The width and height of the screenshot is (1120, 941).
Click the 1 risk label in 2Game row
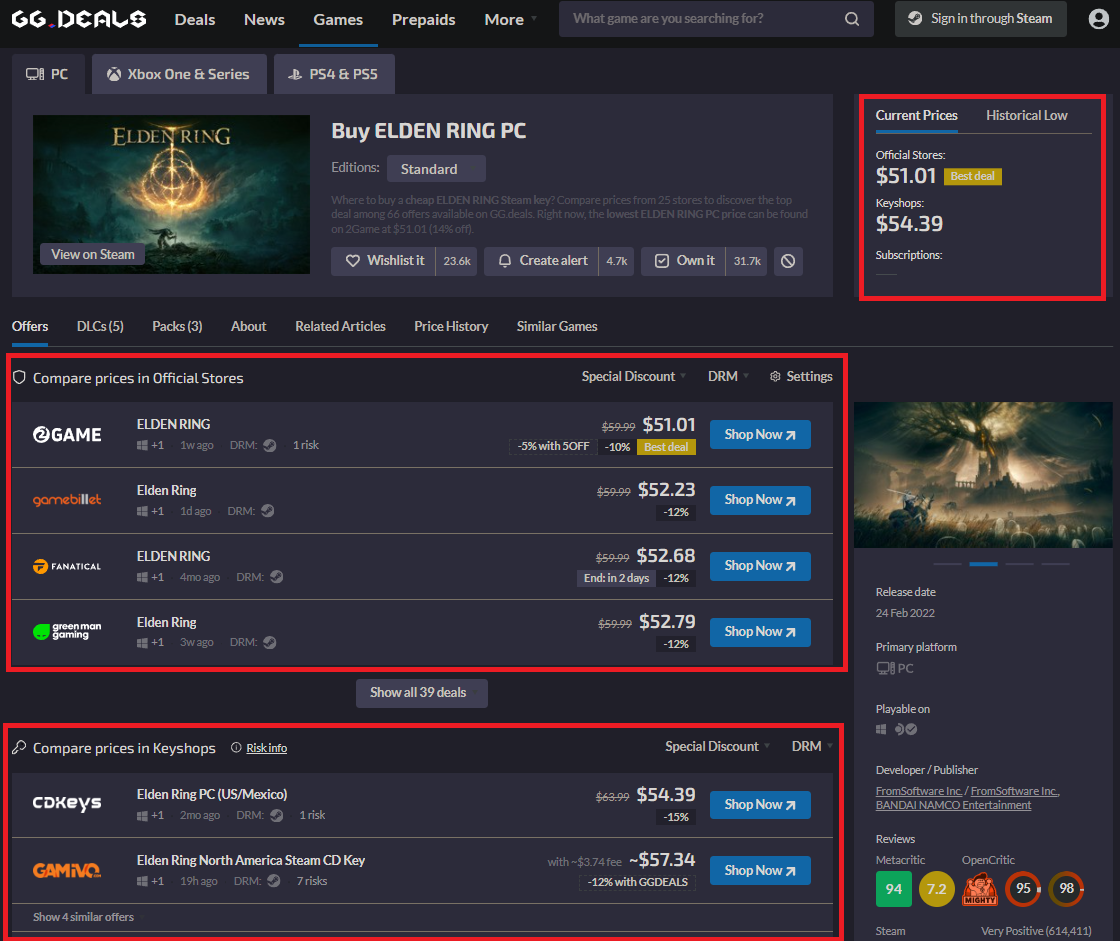pos(306,445)
